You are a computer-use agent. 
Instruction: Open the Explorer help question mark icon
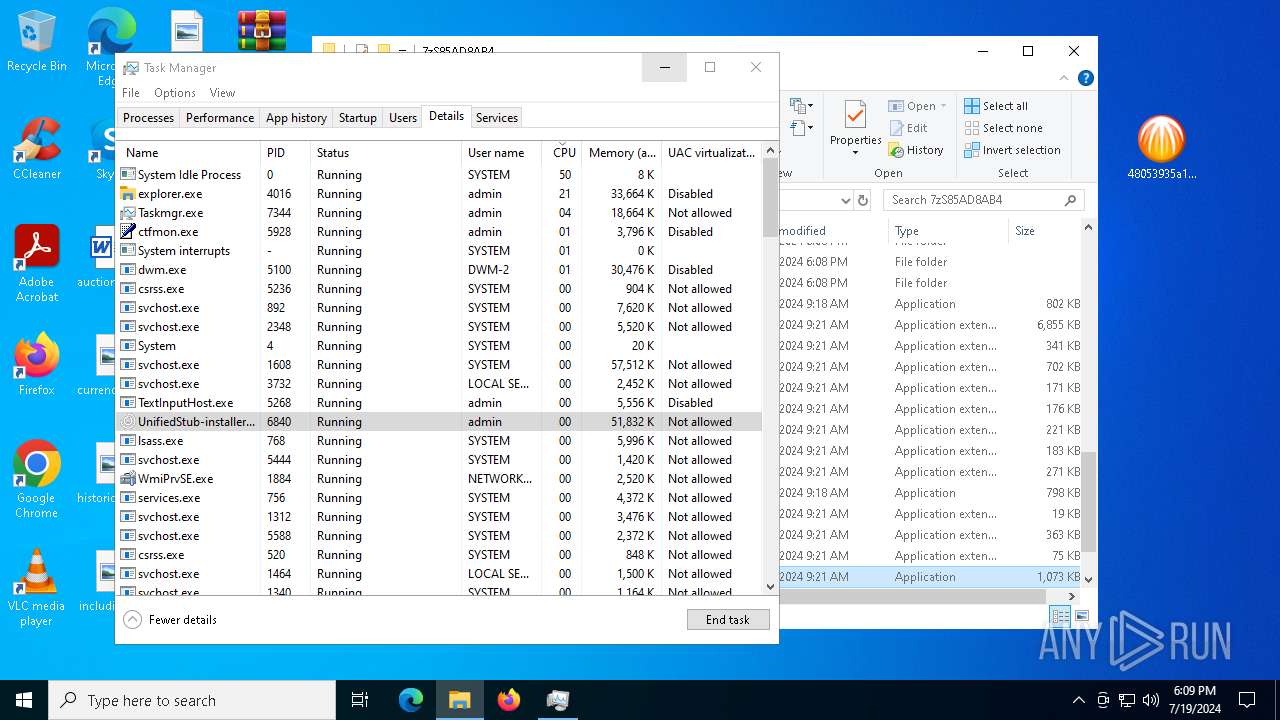[1085, 78]
